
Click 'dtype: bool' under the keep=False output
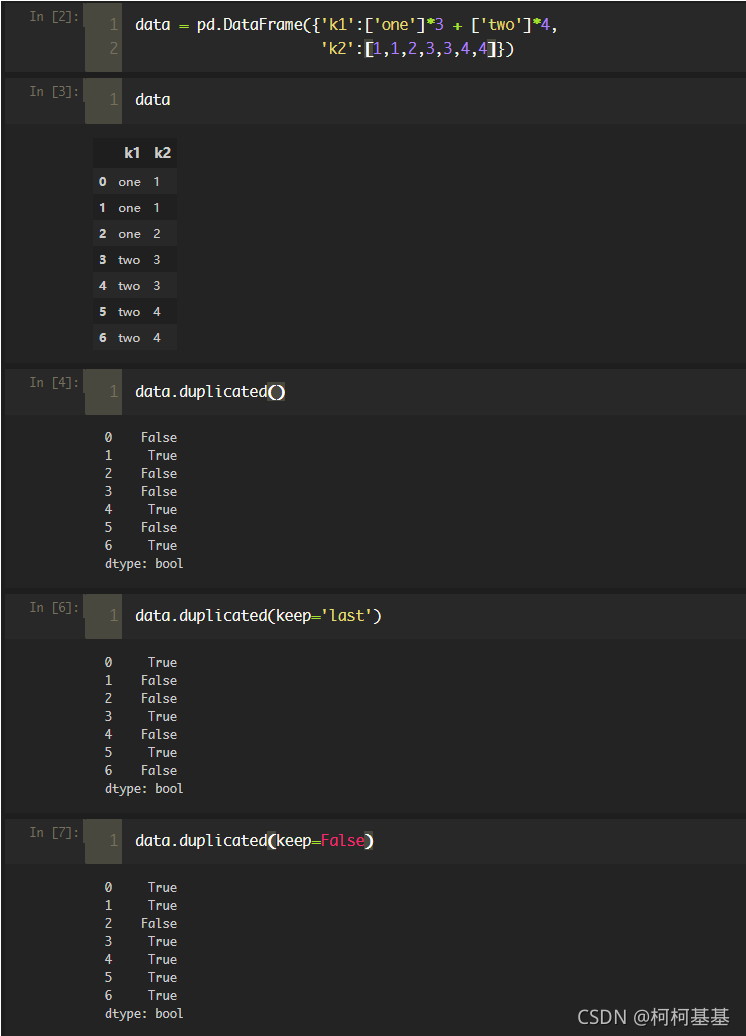click(x=144, y=1014)
